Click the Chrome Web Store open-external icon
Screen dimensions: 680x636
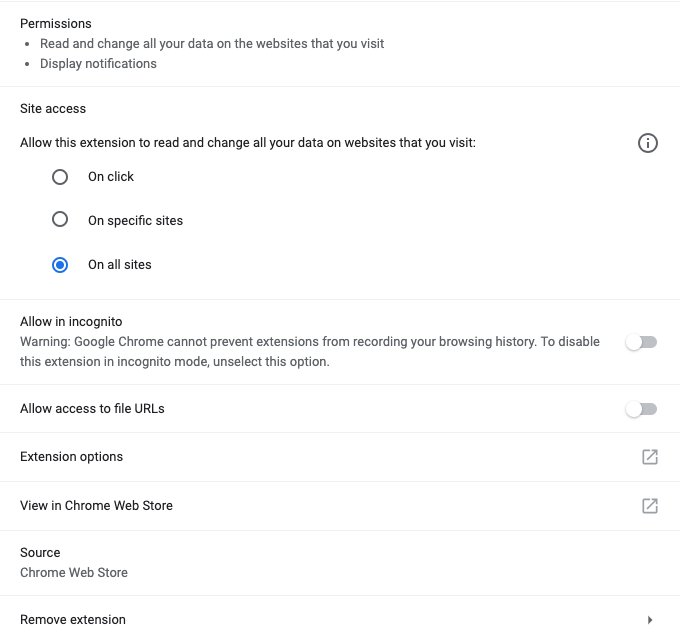(x=649, y=506)
